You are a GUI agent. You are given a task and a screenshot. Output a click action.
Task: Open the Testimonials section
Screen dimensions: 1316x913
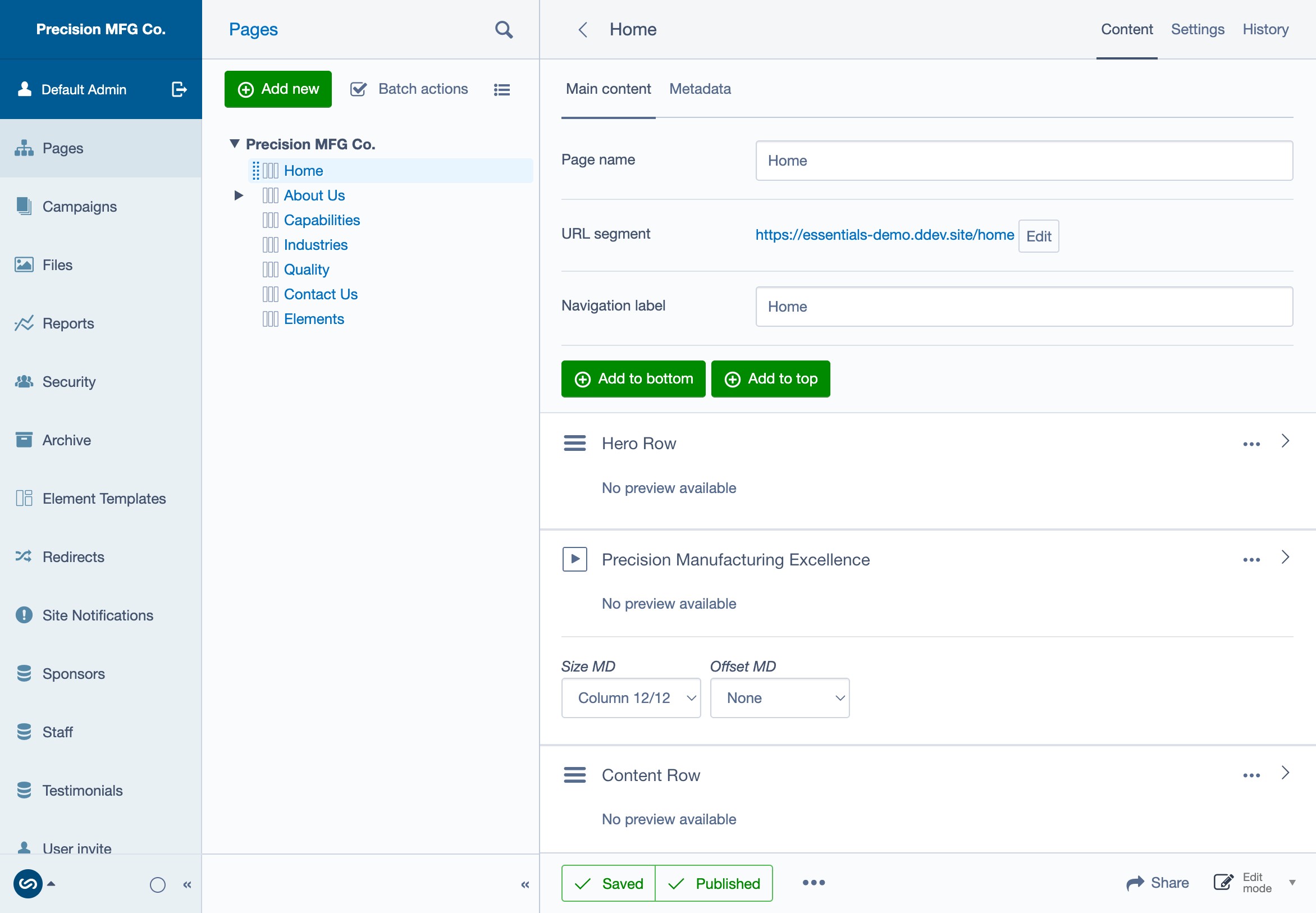click(x=100, y=790)
